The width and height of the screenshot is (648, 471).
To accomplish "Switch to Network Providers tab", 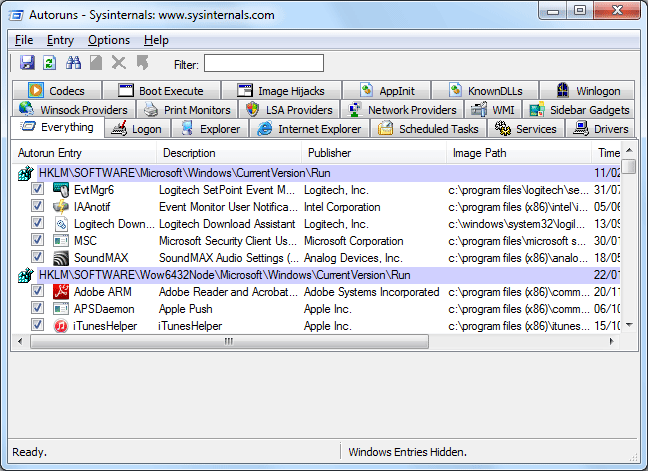I will pos(402,109).
